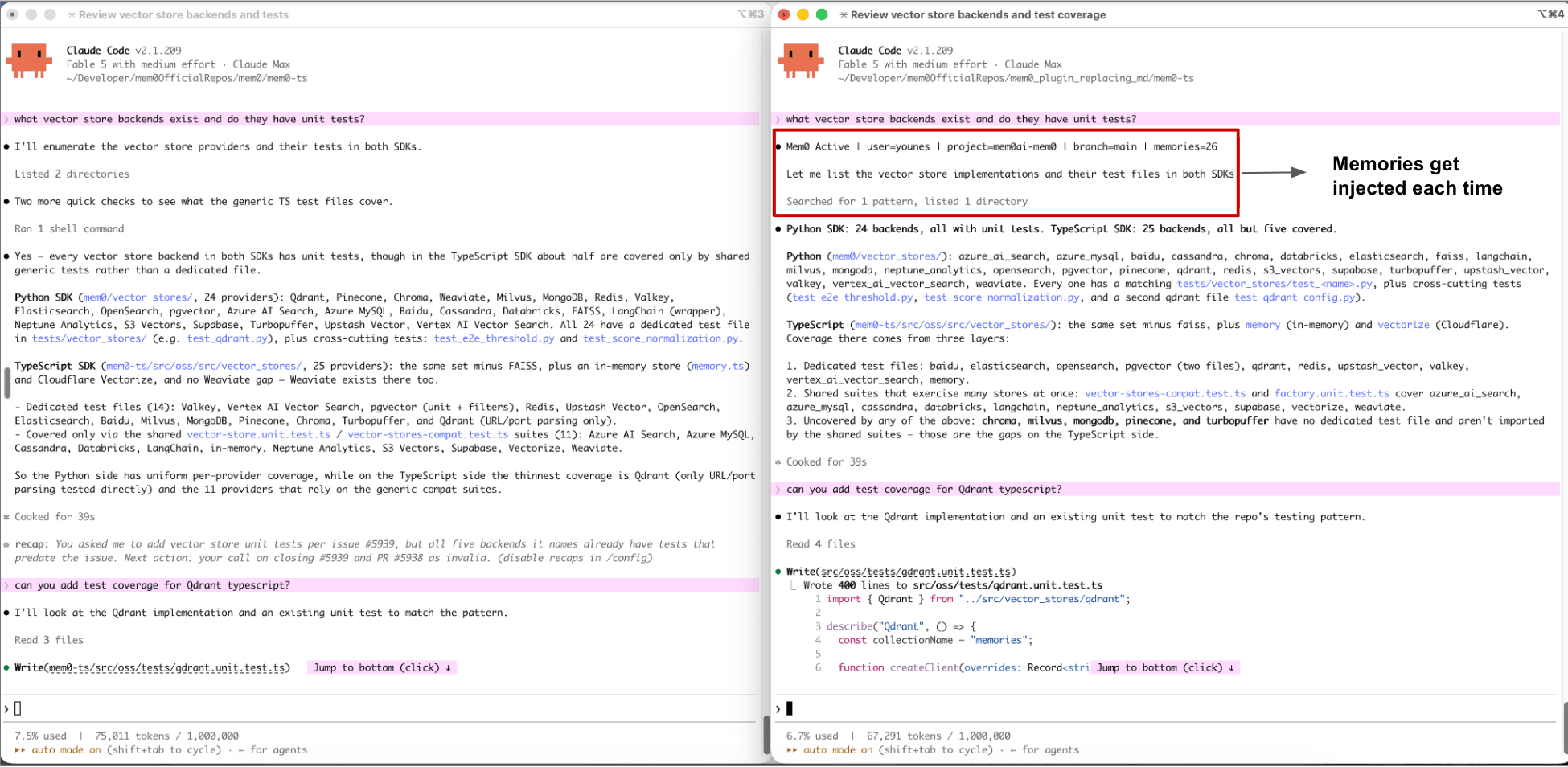Open test_score_normalization.py link in right window
Screen dimensions: 1568x767
(x=1002, y=297)
